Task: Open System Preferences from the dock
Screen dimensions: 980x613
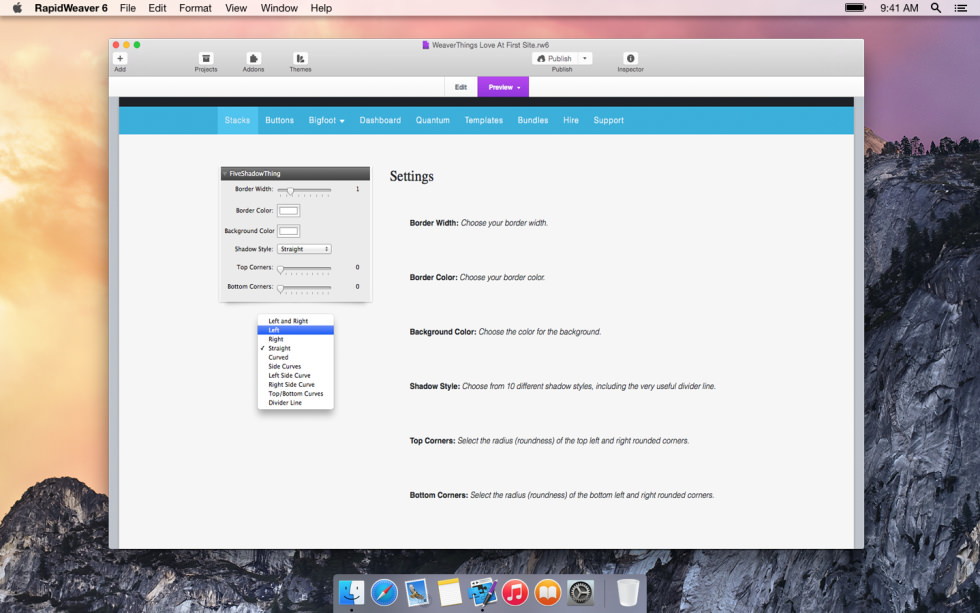Action: [580, 592]
